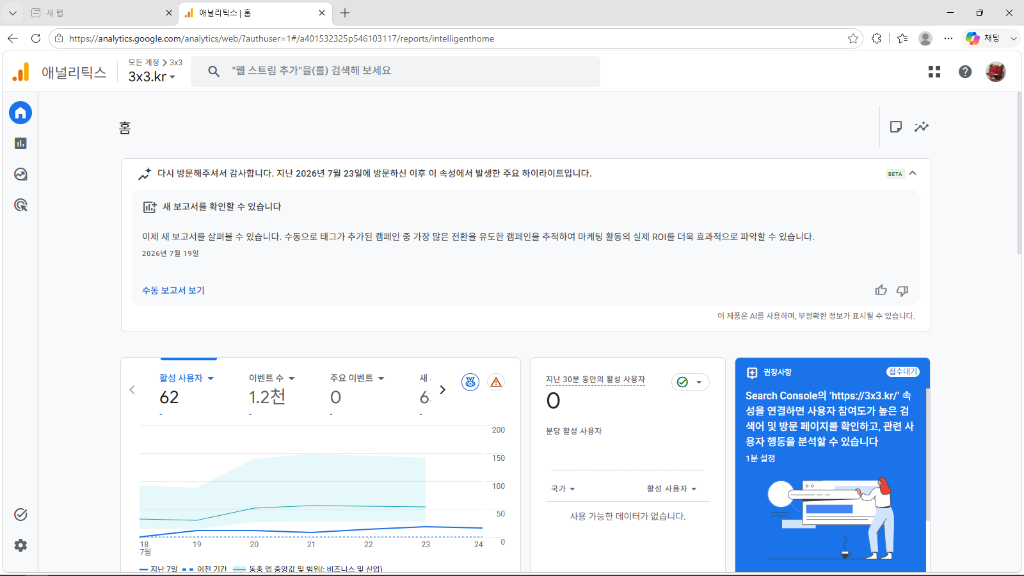Open the browser extensions icon
The image size is (1024, 576).
(x=876, y=39)
